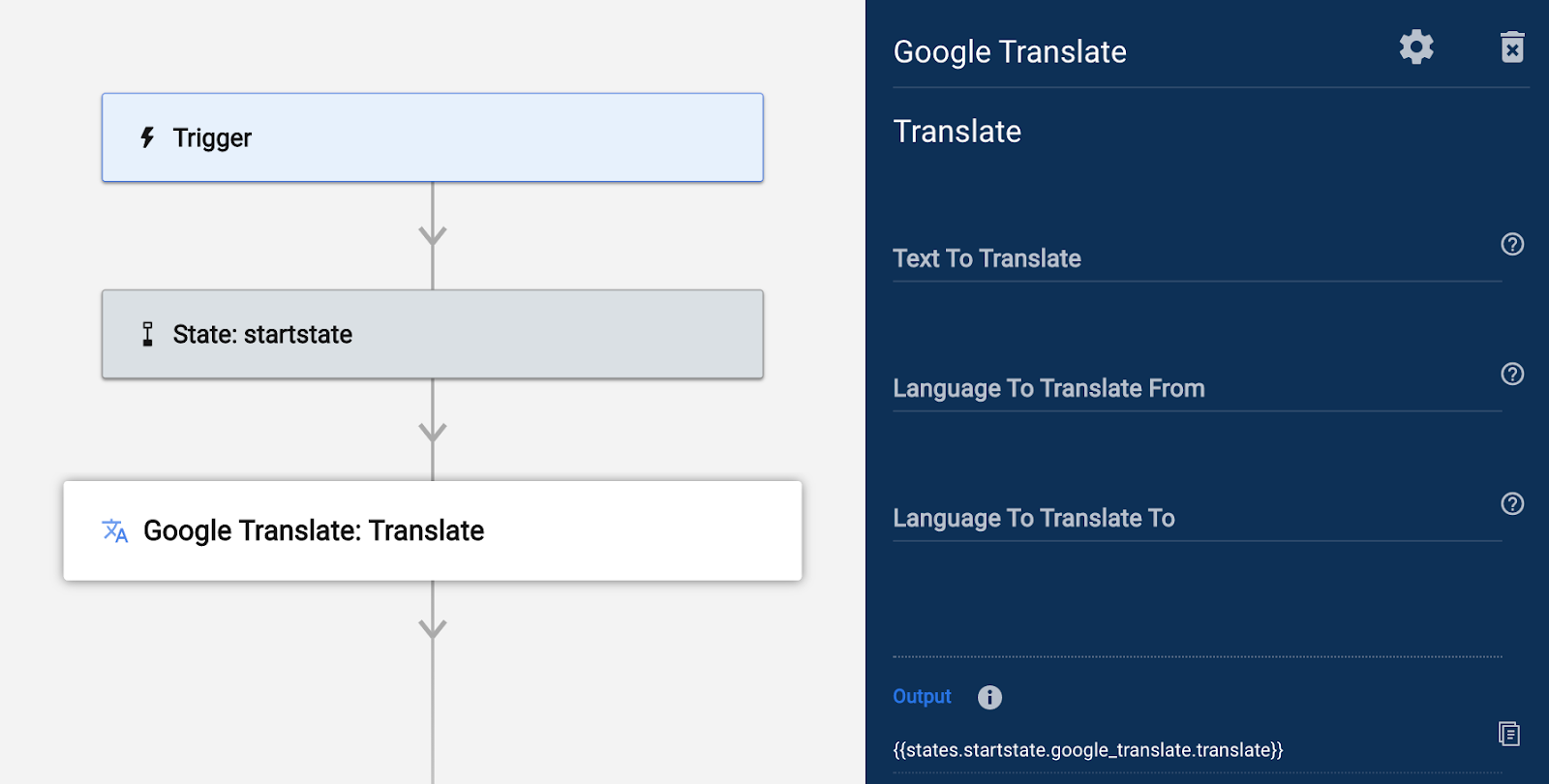Click the Google Translate language icon in node
This screenshot has width=1549, height=784.
[115, 530]
